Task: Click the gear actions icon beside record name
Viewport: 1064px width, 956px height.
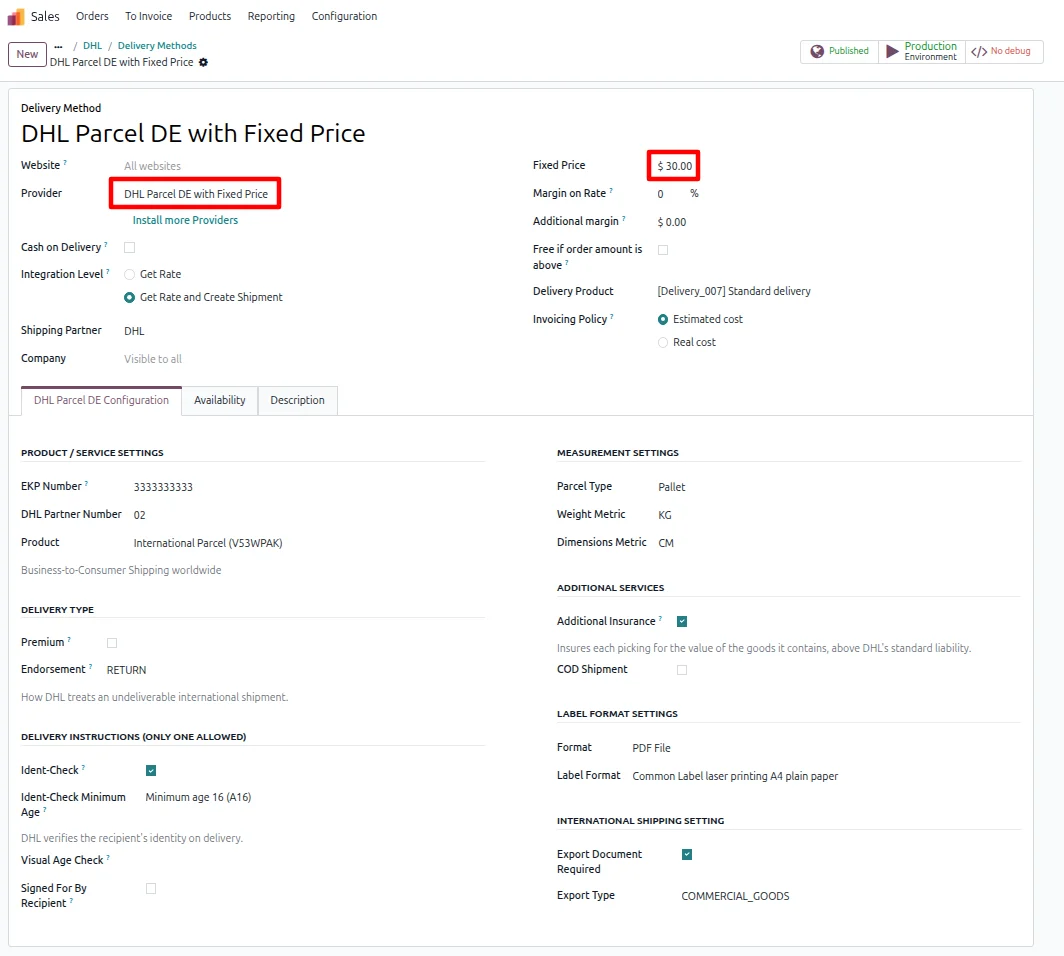Action: tap(203, 62)
